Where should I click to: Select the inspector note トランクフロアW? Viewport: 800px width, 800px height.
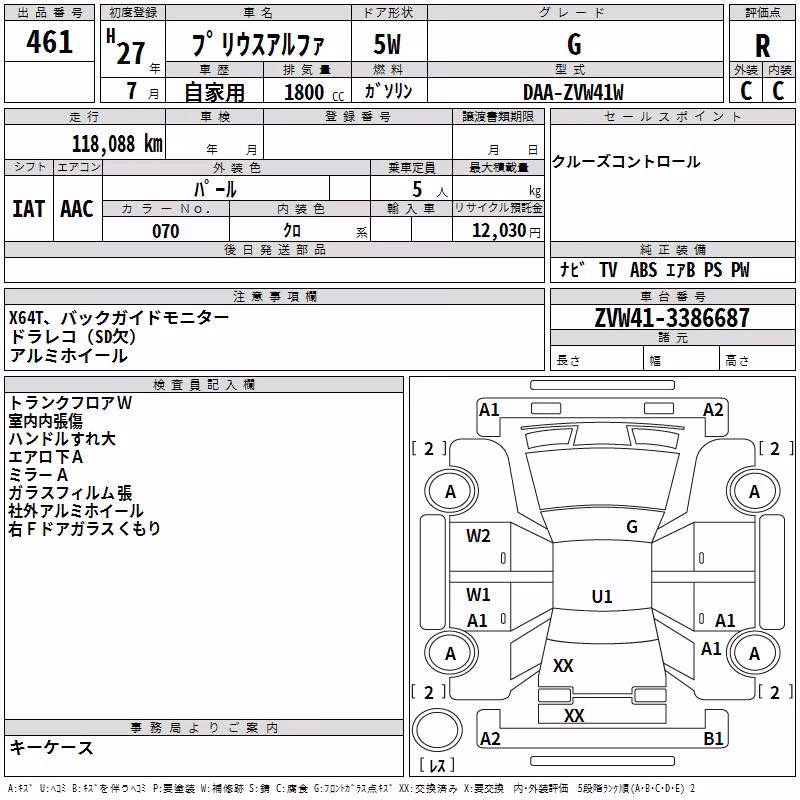pos(70,403)
